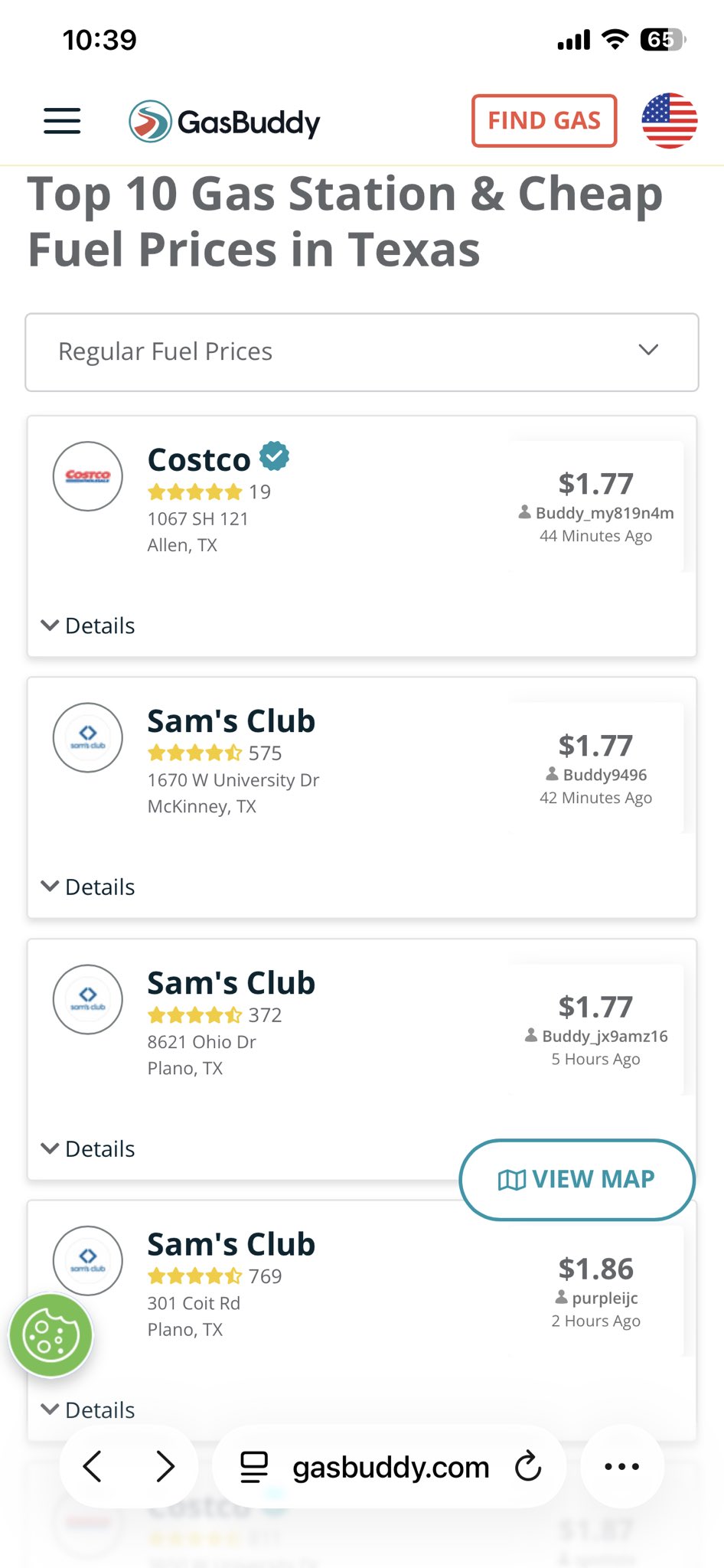Click the VIEW MAP button
The width and height of the screenshot is (724, 1568).
point(577,1179)
